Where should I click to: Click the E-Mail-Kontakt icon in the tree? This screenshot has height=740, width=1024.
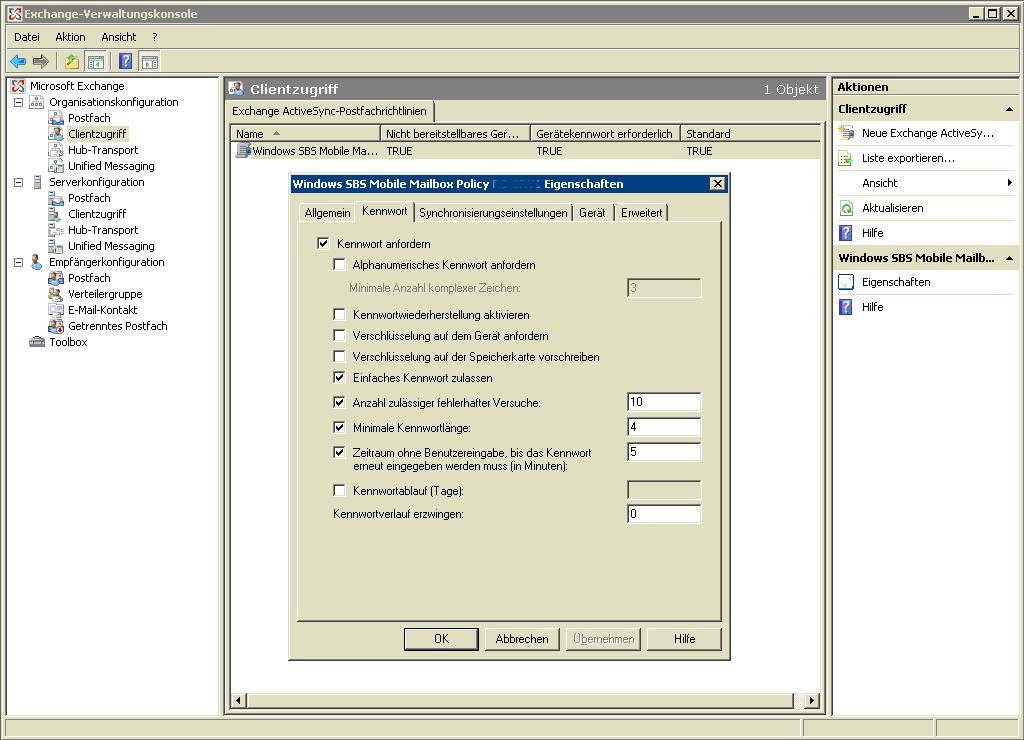tap(56, 310)
